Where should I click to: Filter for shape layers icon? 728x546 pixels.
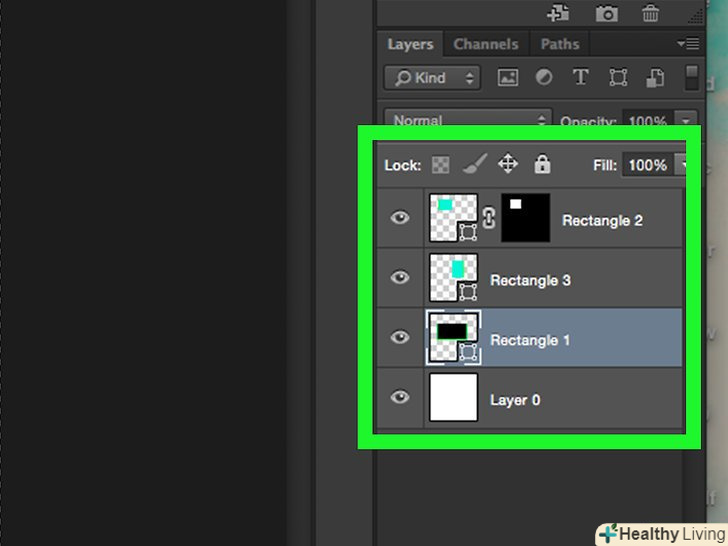tap(618, 78)
